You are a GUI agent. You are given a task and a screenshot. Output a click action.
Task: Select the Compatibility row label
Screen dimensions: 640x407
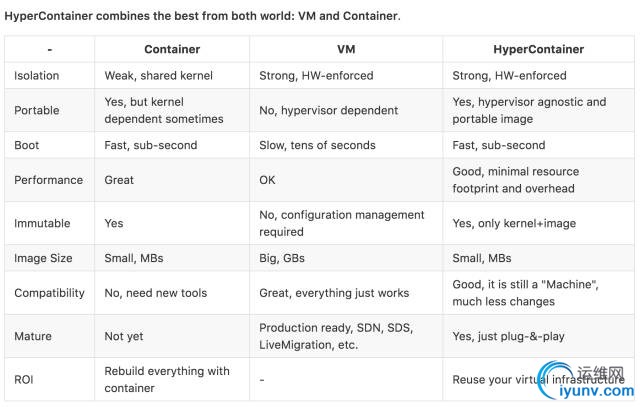(x=50, y=293)
